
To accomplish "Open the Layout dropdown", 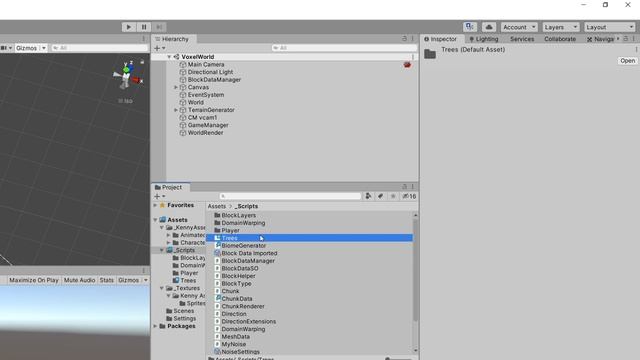I will point(610,27).
